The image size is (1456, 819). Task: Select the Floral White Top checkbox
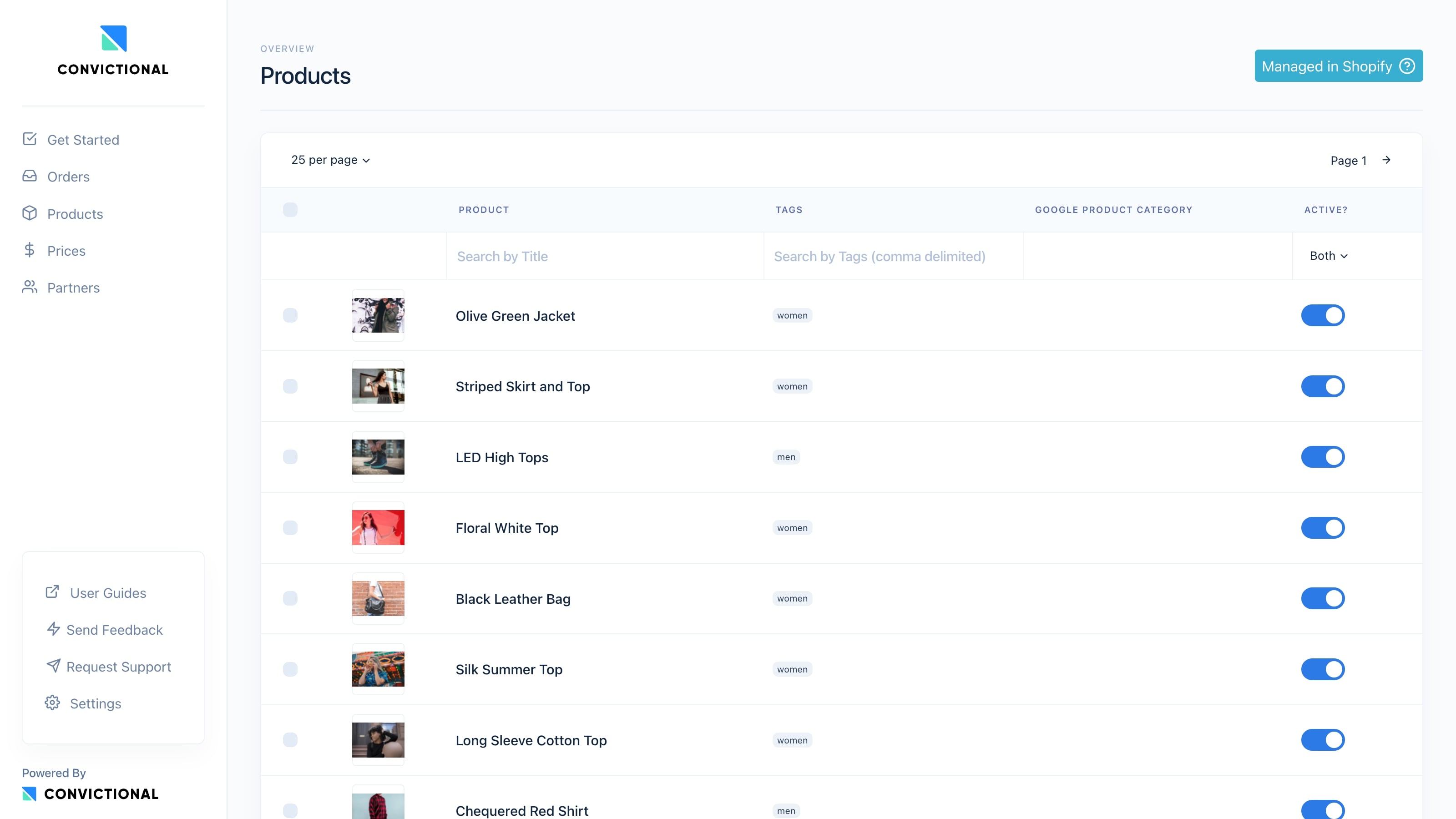point(290,527)
